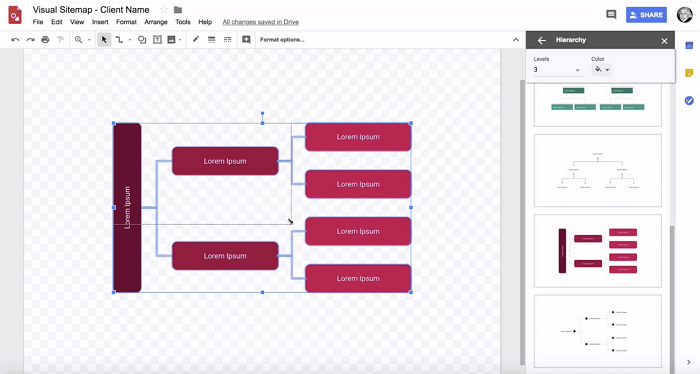Open the File menu
The height and width of the screenshot is (374, 700).
point(38,22)
